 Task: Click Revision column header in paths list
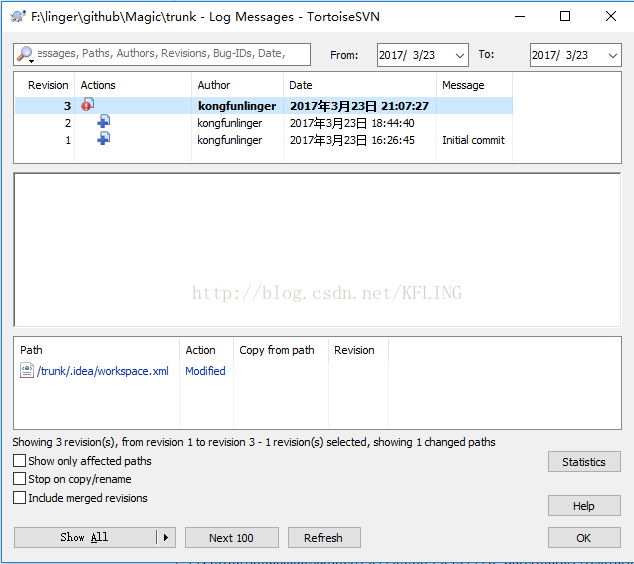coord(358,350)
